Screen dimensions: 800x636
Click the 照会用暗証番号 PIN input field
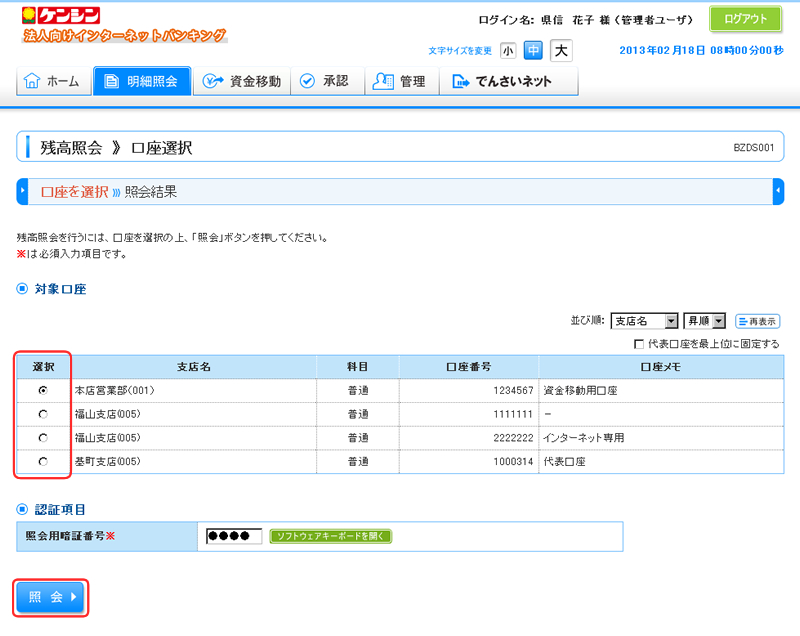point(233,536)
